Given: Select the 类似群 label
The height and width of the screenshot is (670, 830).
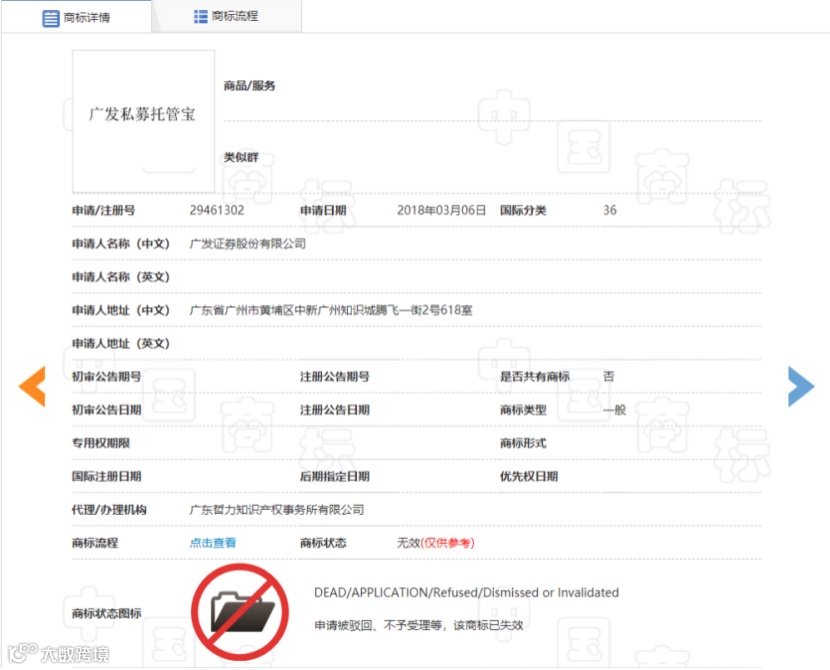Looking at the screenshot, I should pyautogui.click(x=241, y=157).
